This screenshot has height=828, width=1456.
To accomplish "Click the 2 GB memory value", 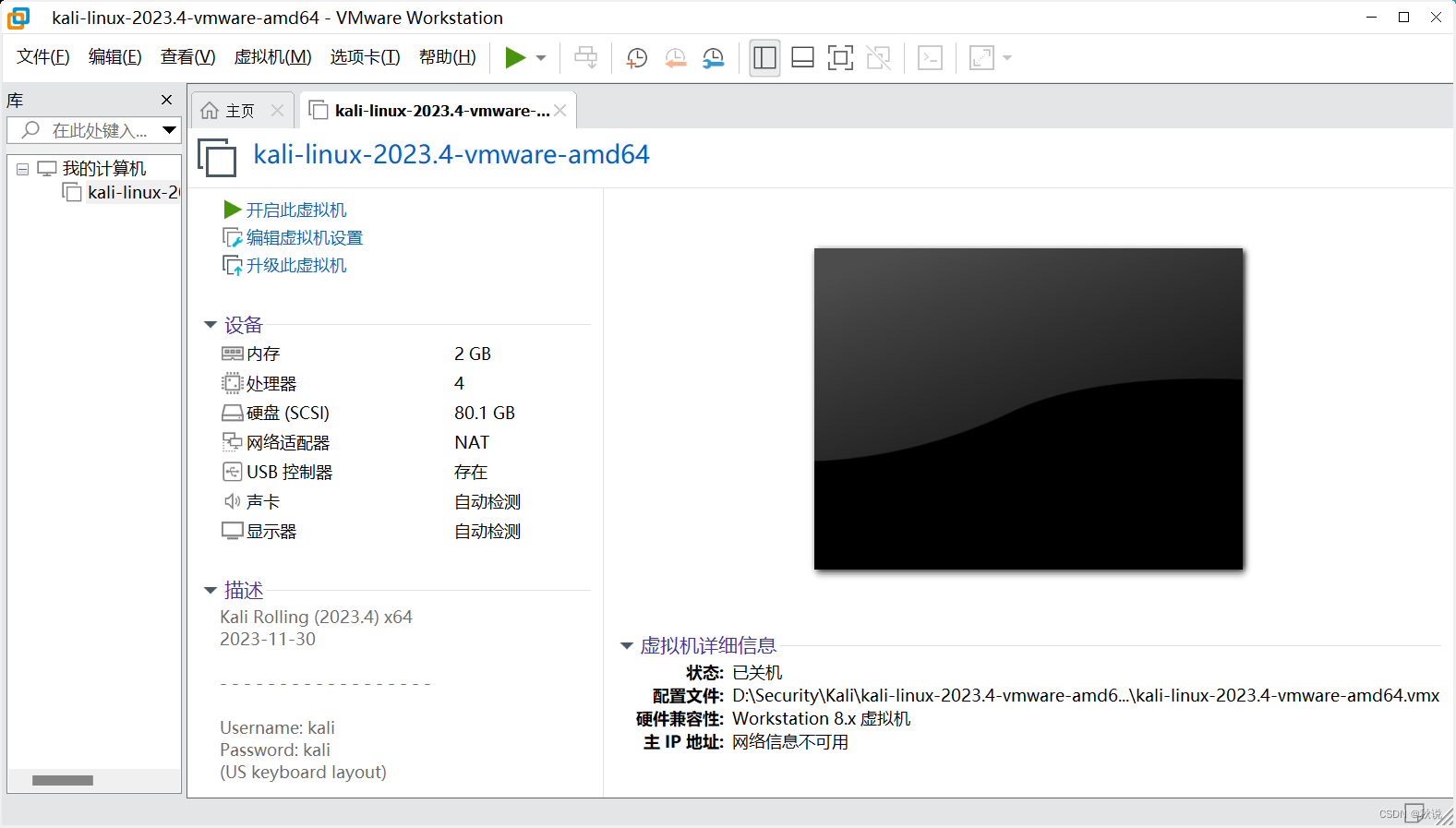I will (473, 354).
